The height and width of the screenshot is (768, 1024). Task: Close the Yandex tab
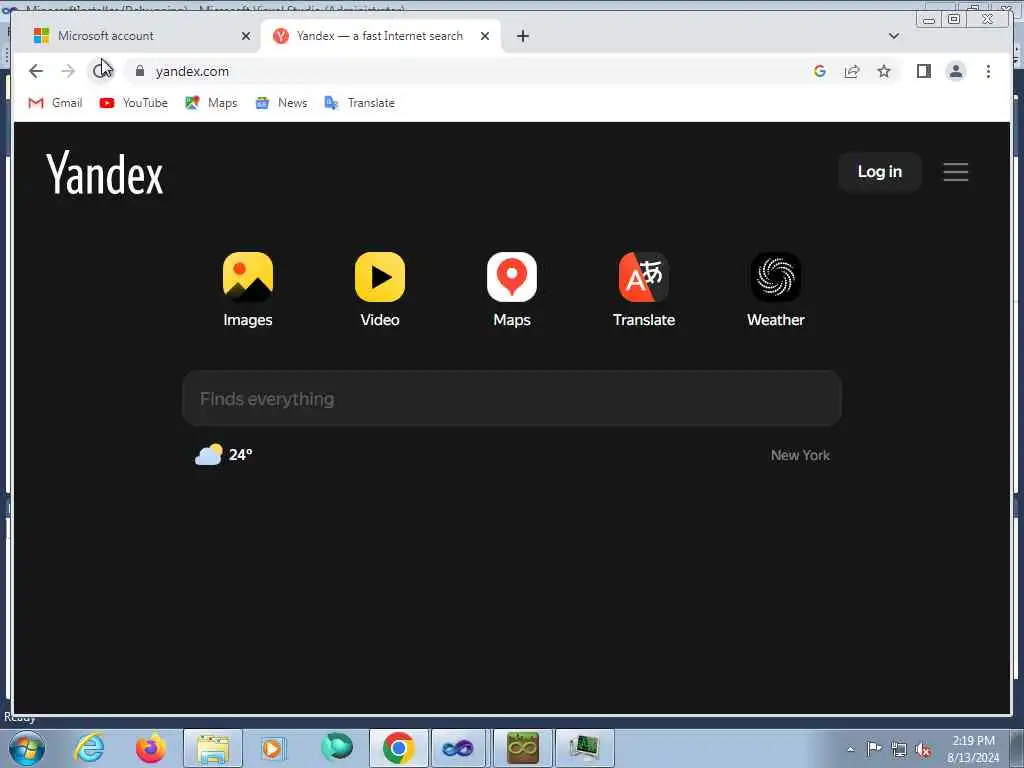click(485, 36)
